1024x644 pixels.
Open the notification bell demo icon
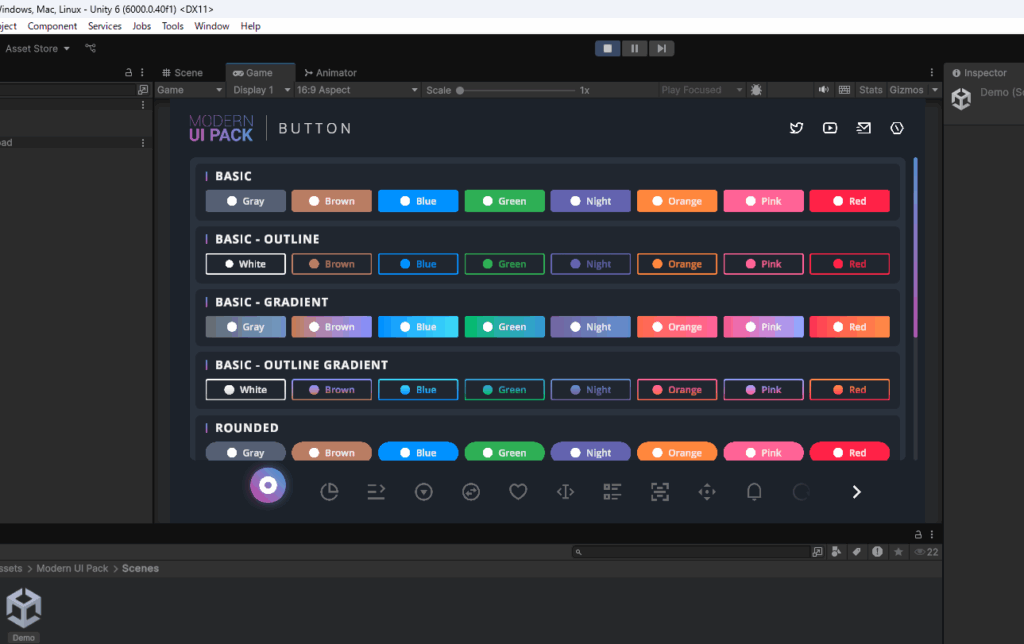tap(754, 492)
